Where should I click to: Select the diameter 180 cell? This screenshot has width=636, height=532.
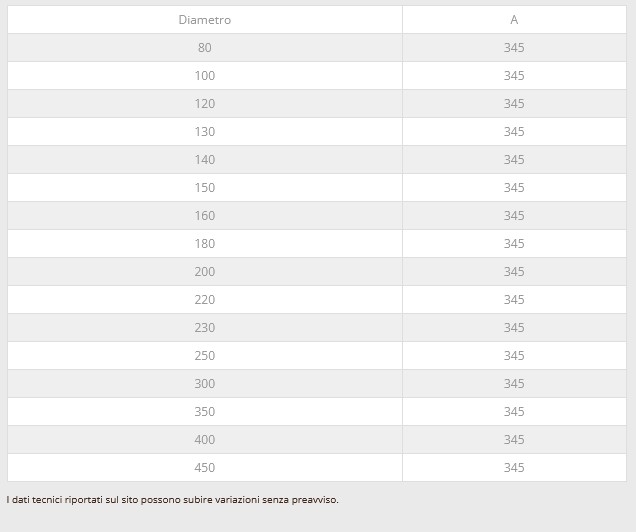pos(205,244)
